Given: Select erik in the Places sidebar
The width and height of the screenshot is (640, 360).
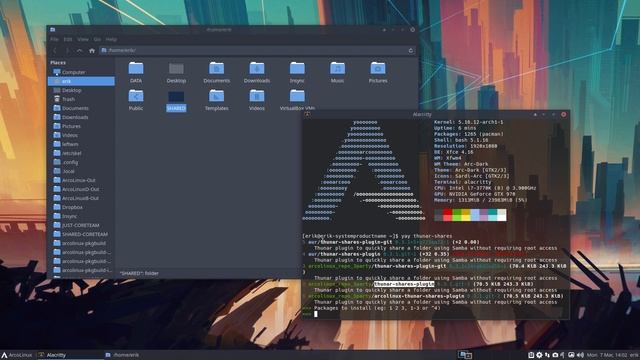Looking at the screenshot, I should pyautogui.click(x=81, y=81).
